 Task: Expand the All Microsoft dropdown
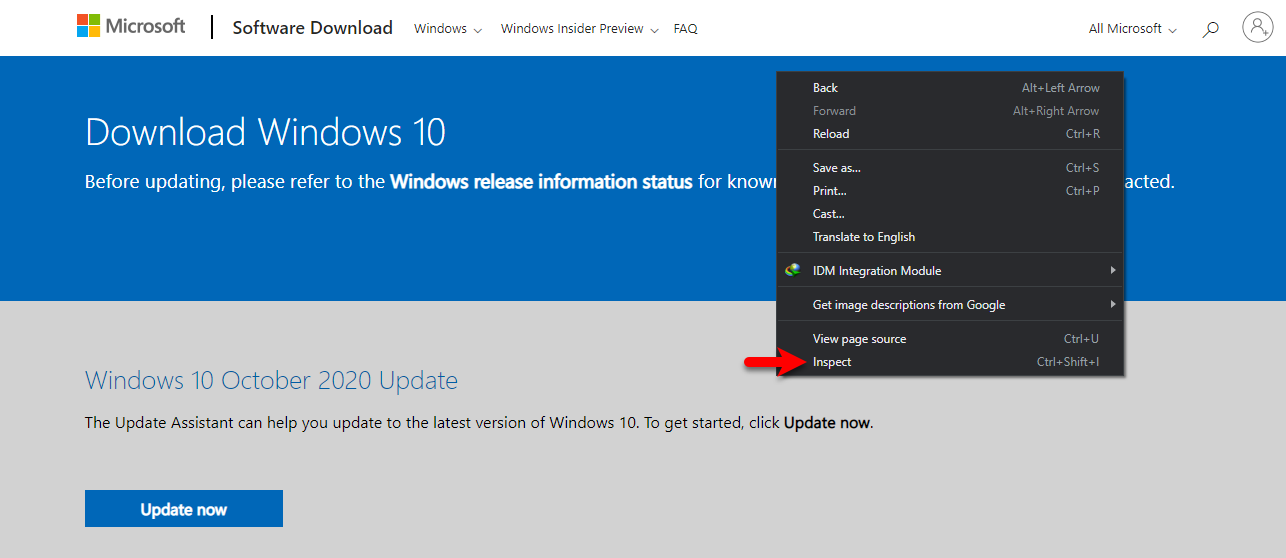click(x=1133, y=29)
